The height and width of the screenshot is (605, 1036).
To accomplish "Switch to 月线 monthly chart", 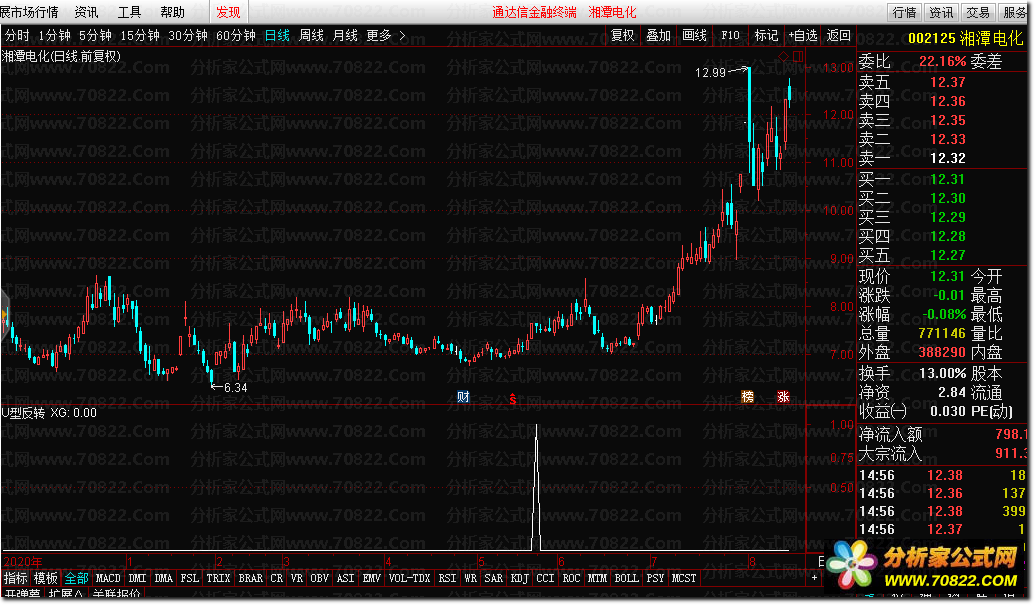I will click(345, 36).
